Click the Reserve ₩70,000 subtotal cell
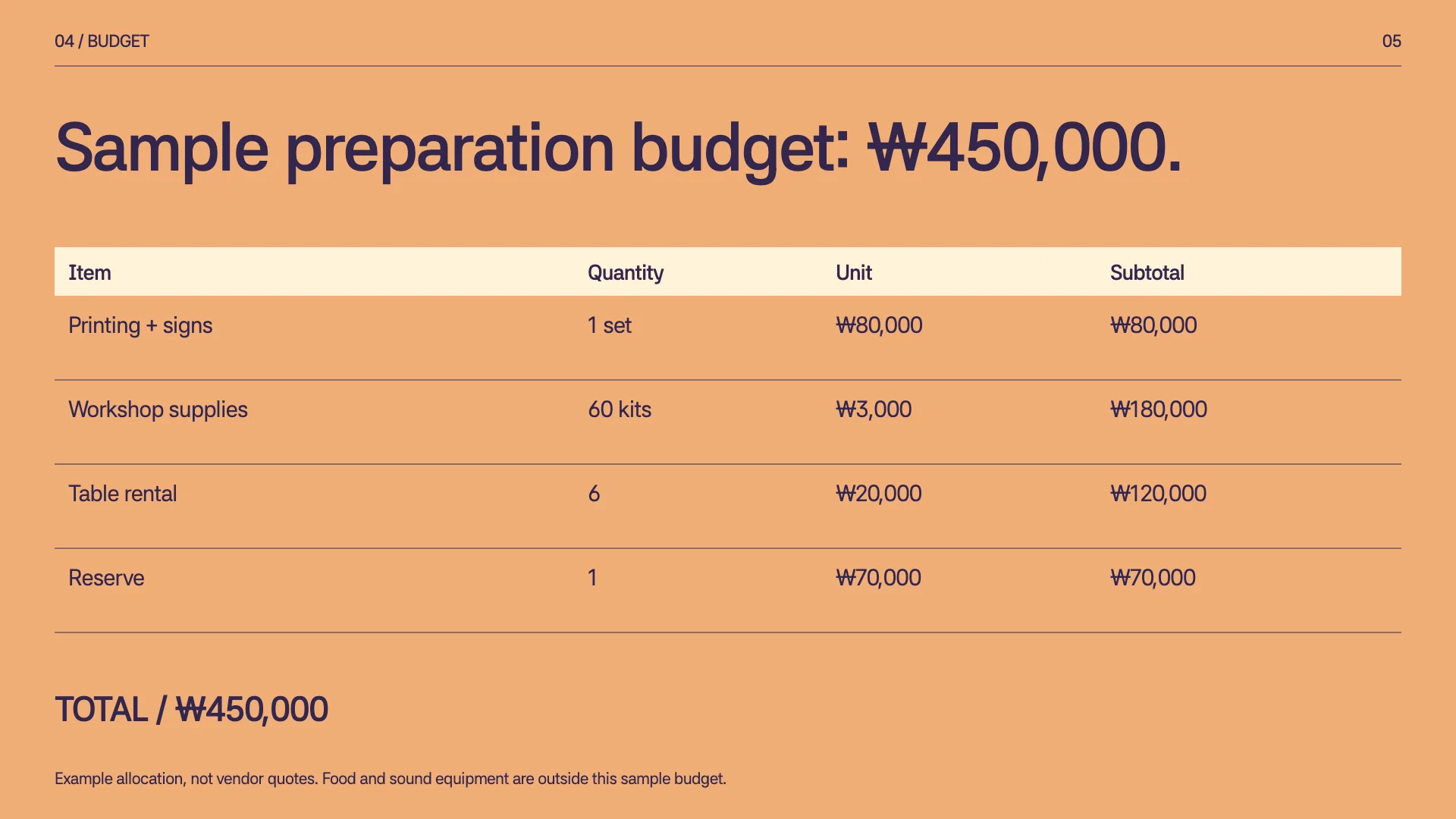Viewport: 1456px width, 819px height. click(x=1153, y=578)
